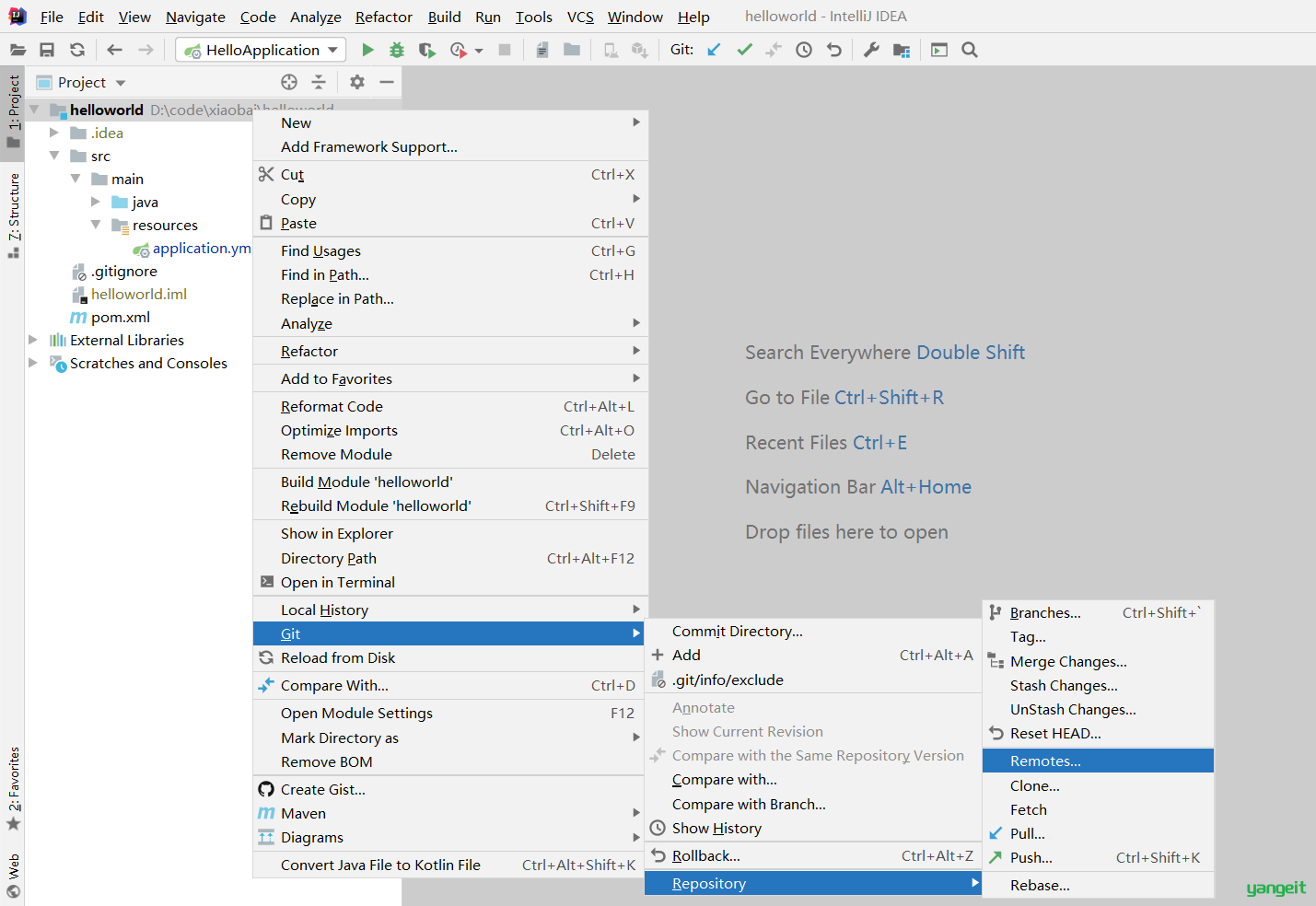Open Git Show History clock icon

(804, 50)
